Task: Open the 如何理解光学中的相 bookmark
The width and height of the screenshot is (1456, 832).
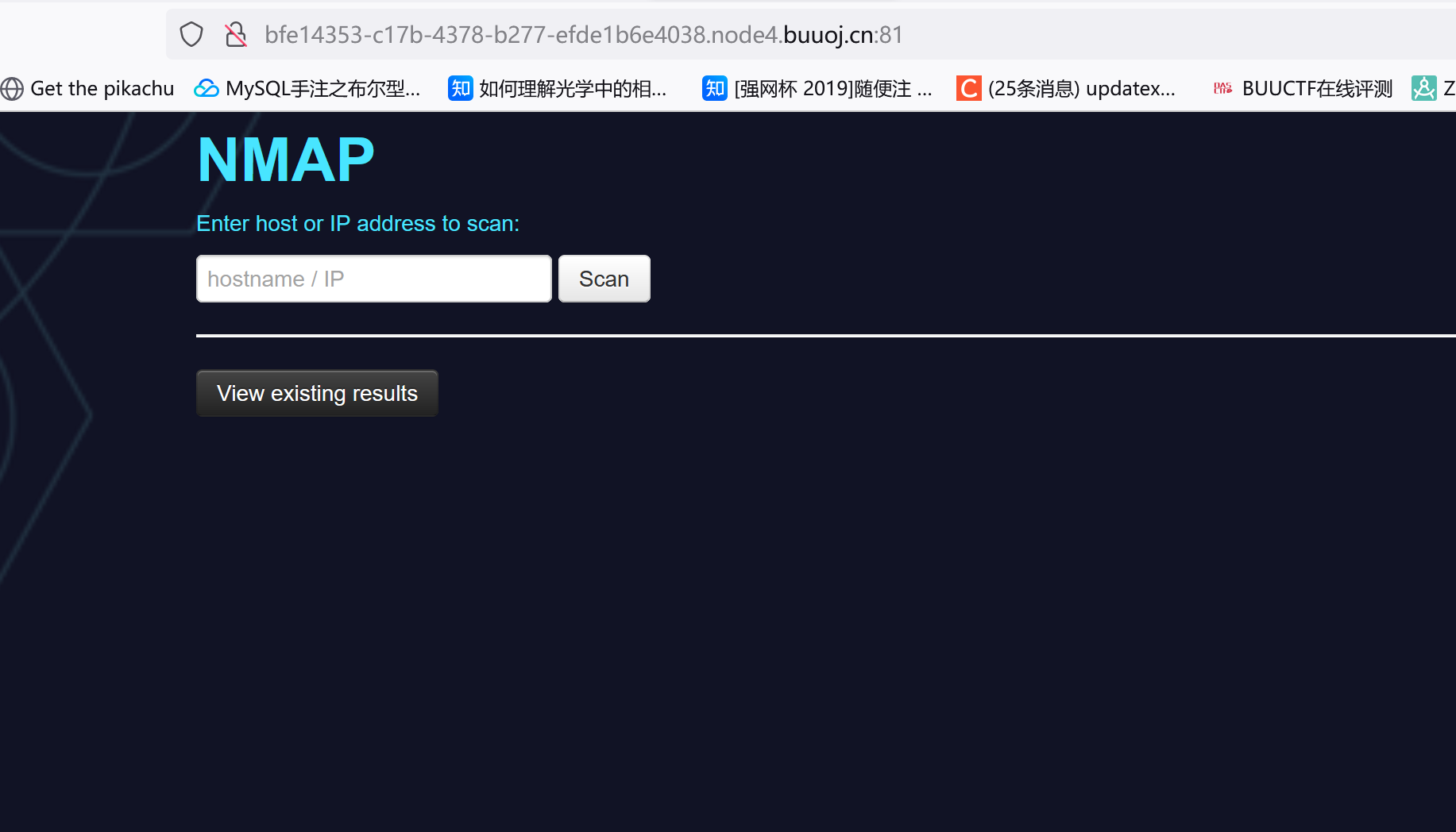Action: pyautogui.click(x=558, y=88)
